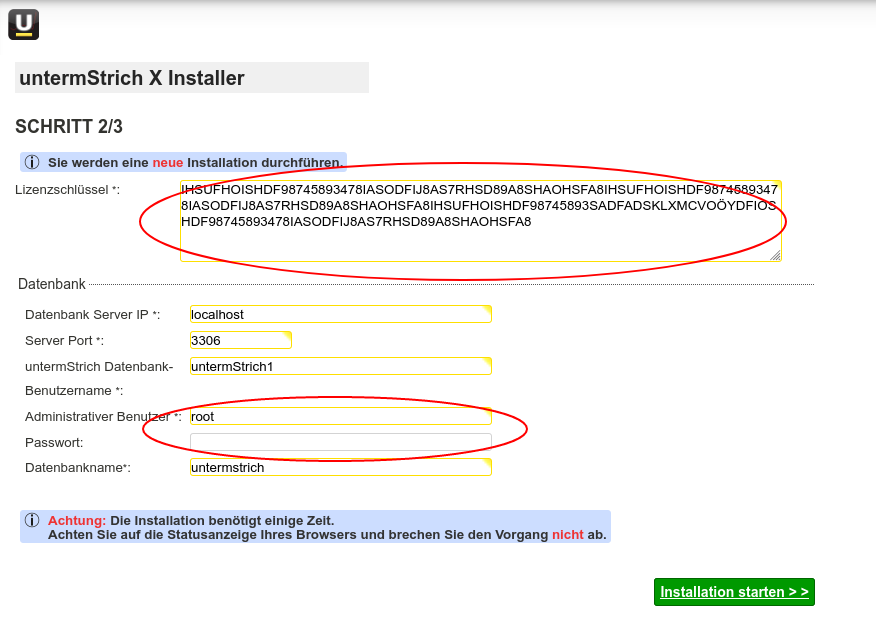Click into the empty Passwort field
876x637 pixels.
340,442
